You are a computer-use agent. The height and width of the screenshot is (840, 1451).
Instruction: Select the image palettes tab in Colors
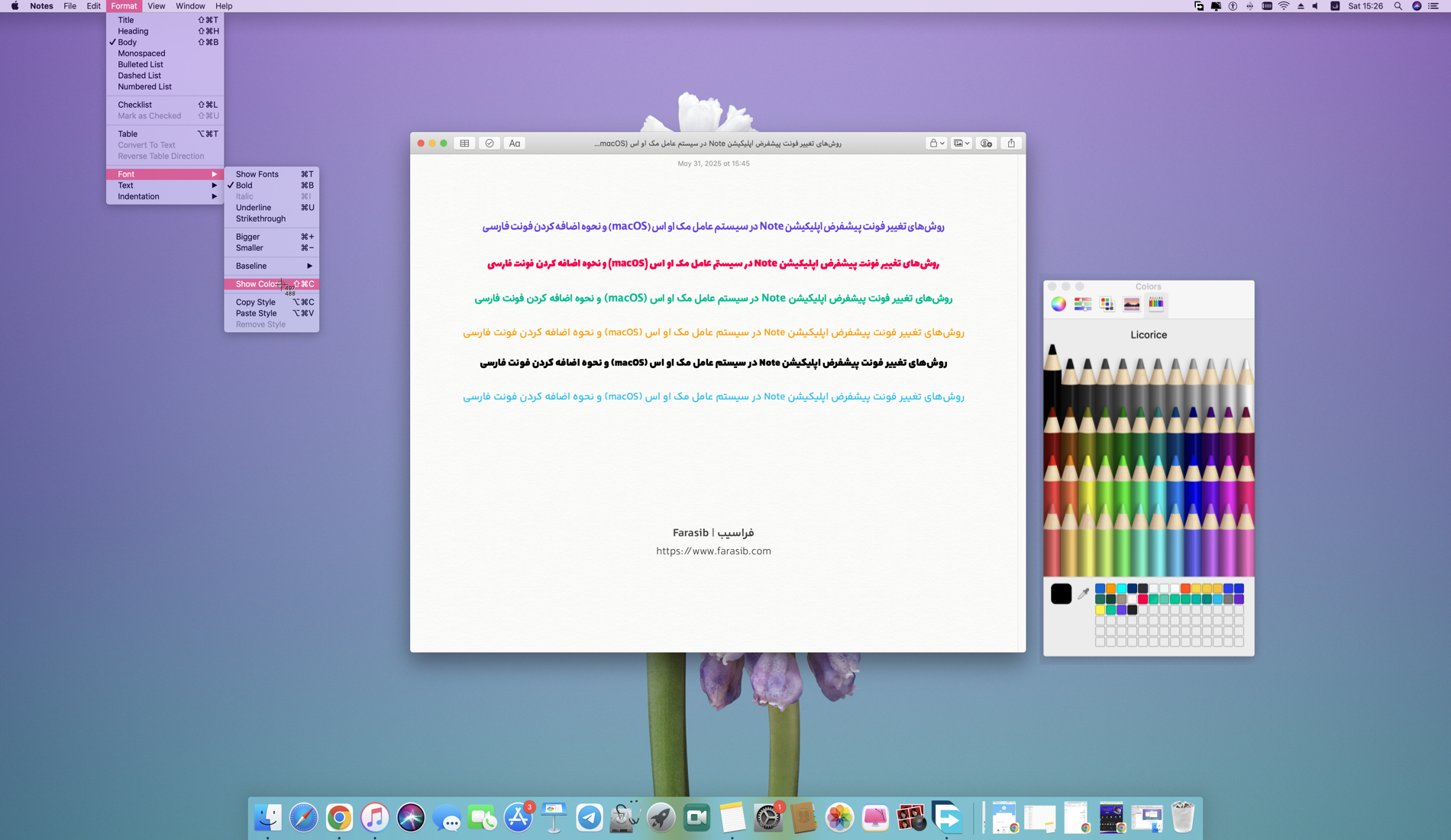click(1132, 304)
